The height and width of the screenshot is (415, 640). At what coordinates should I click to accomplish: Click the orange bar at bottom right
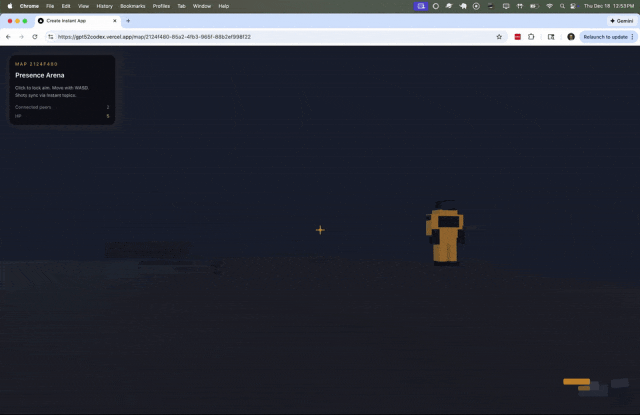click(x=576, y=382)
